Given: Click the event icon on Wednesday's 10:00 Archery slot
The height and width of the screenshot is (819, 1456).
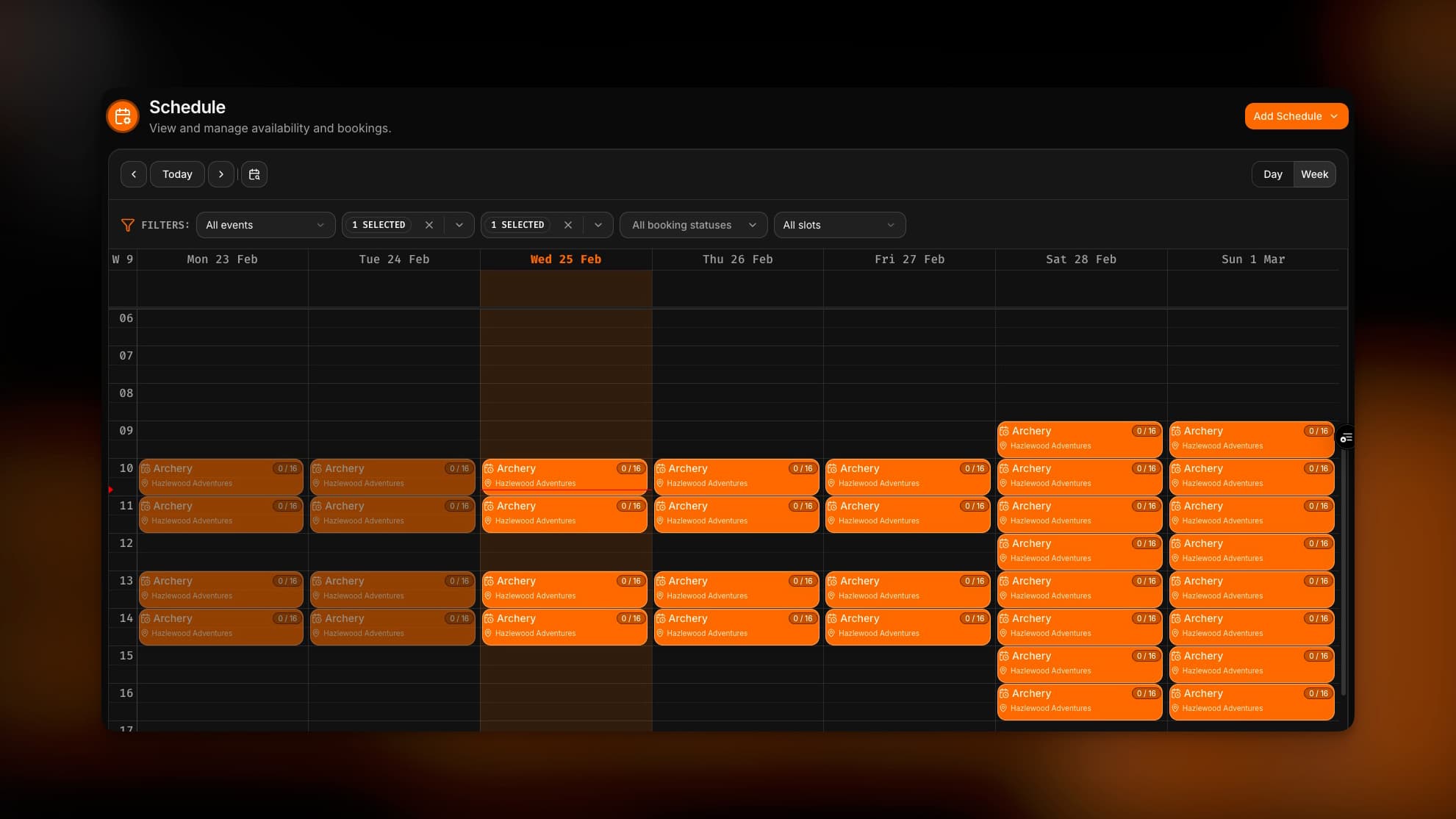Looking at the screenshot, I should click(488, 468).
